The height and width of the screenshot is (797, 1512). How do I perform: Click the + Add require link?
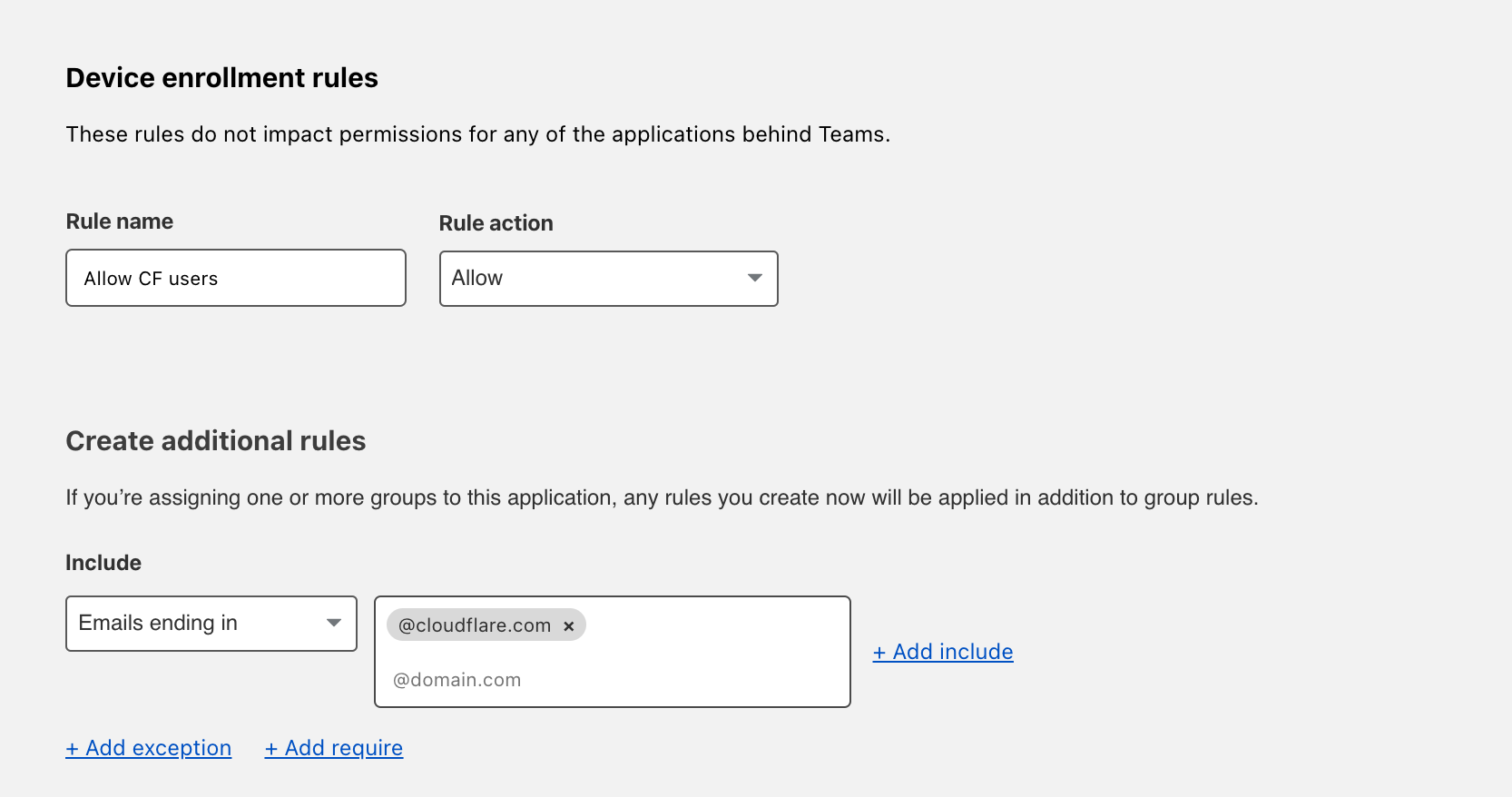[334, 748]
